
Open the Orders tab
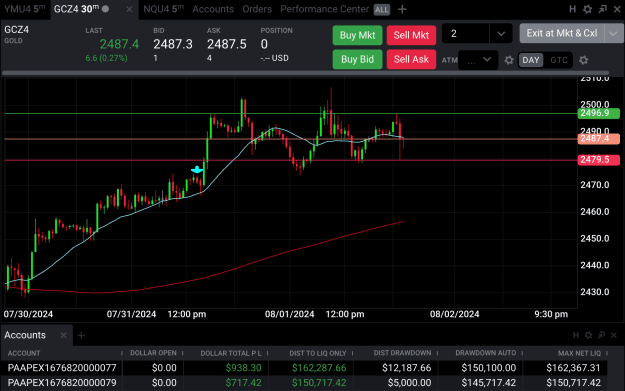point(257,9)
